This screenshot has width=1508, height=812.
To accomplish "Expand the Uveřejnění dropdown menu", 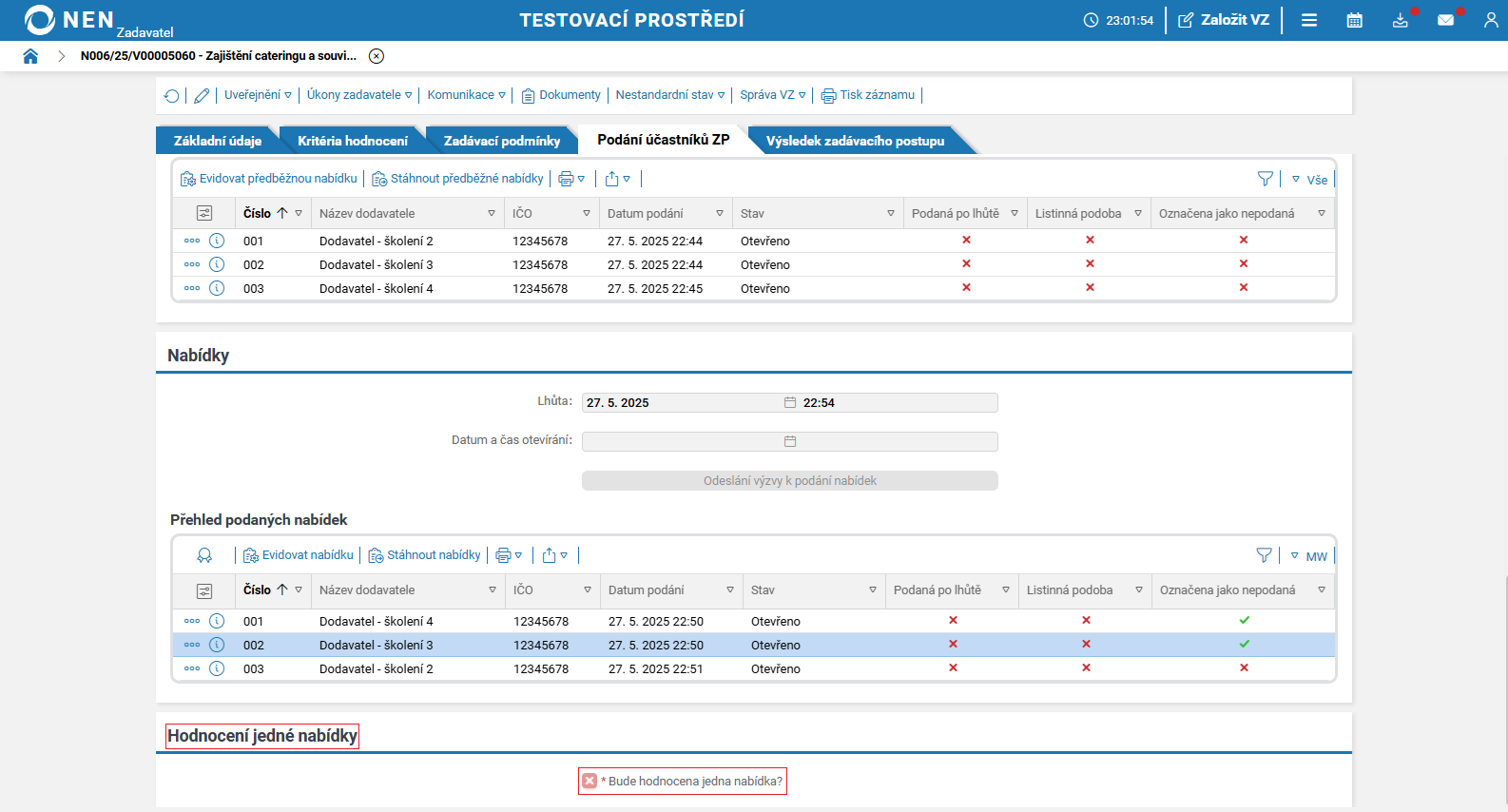I will tap(258, 95).
